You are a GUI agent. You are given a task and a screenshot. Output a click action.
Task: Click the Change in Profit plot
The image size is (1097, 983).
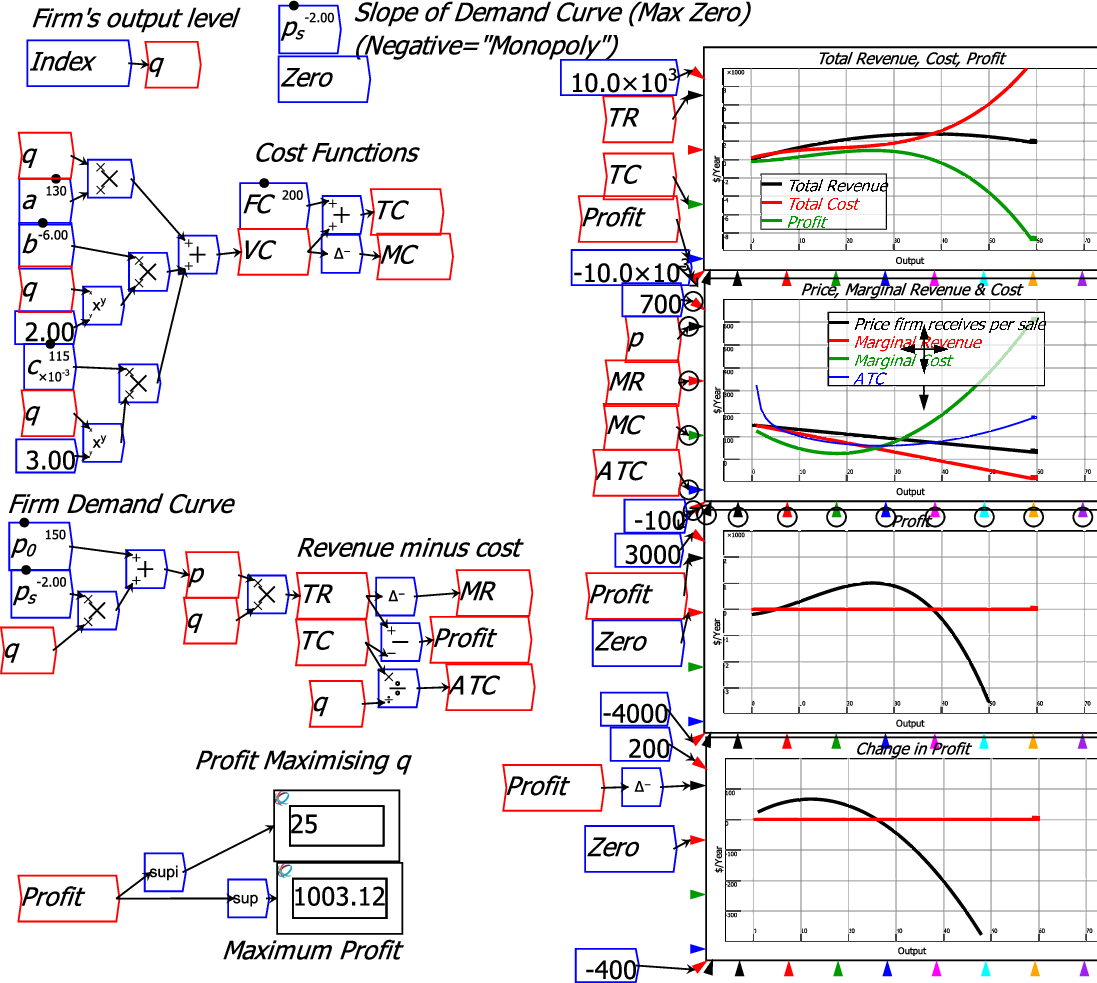pyautogui.click(x=903, y=849)
